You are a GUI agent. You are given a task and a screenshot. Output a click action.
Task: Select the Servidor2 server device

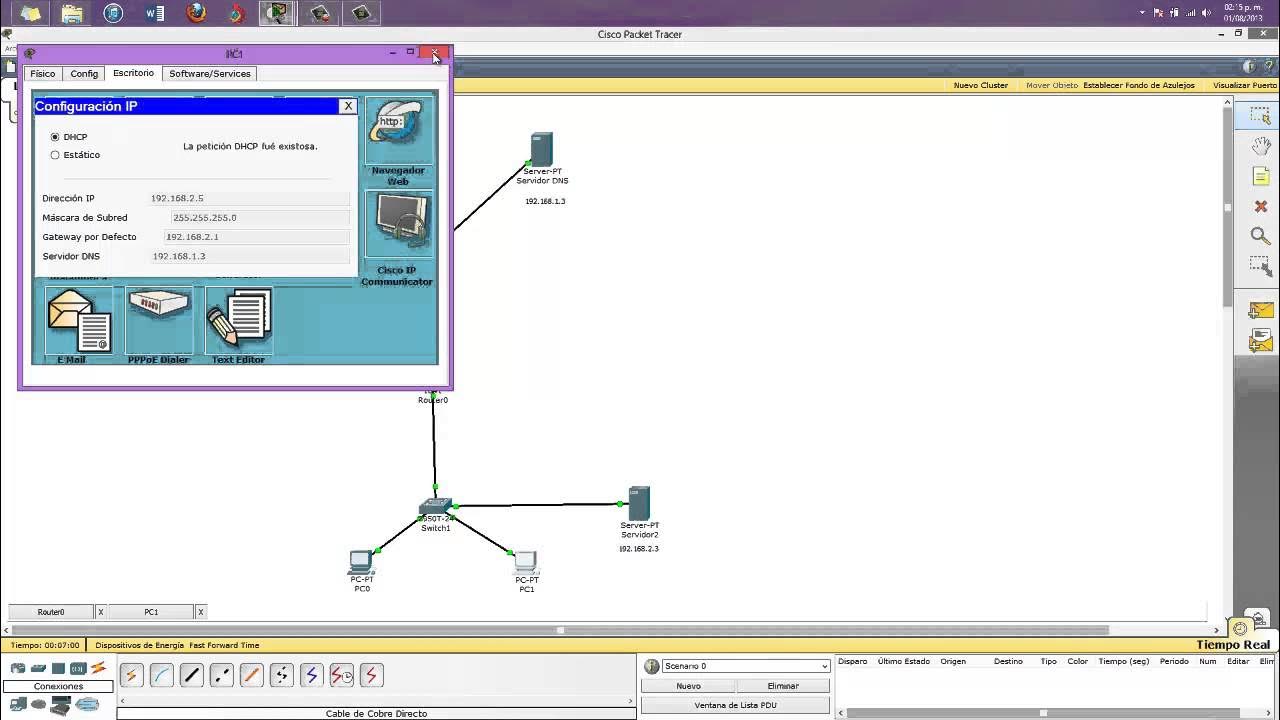(x=639, y=503)
